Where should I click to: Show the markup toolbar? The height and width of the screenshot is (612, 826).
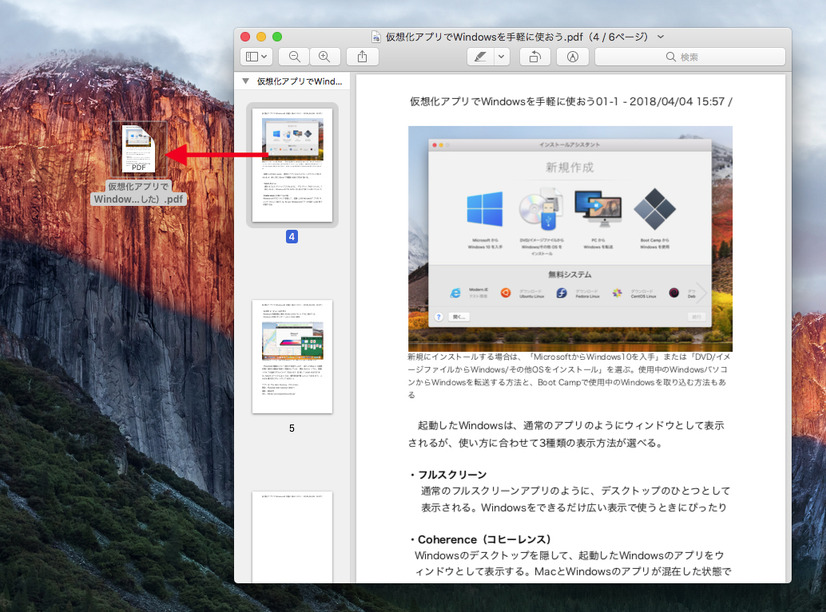(572, 57)
